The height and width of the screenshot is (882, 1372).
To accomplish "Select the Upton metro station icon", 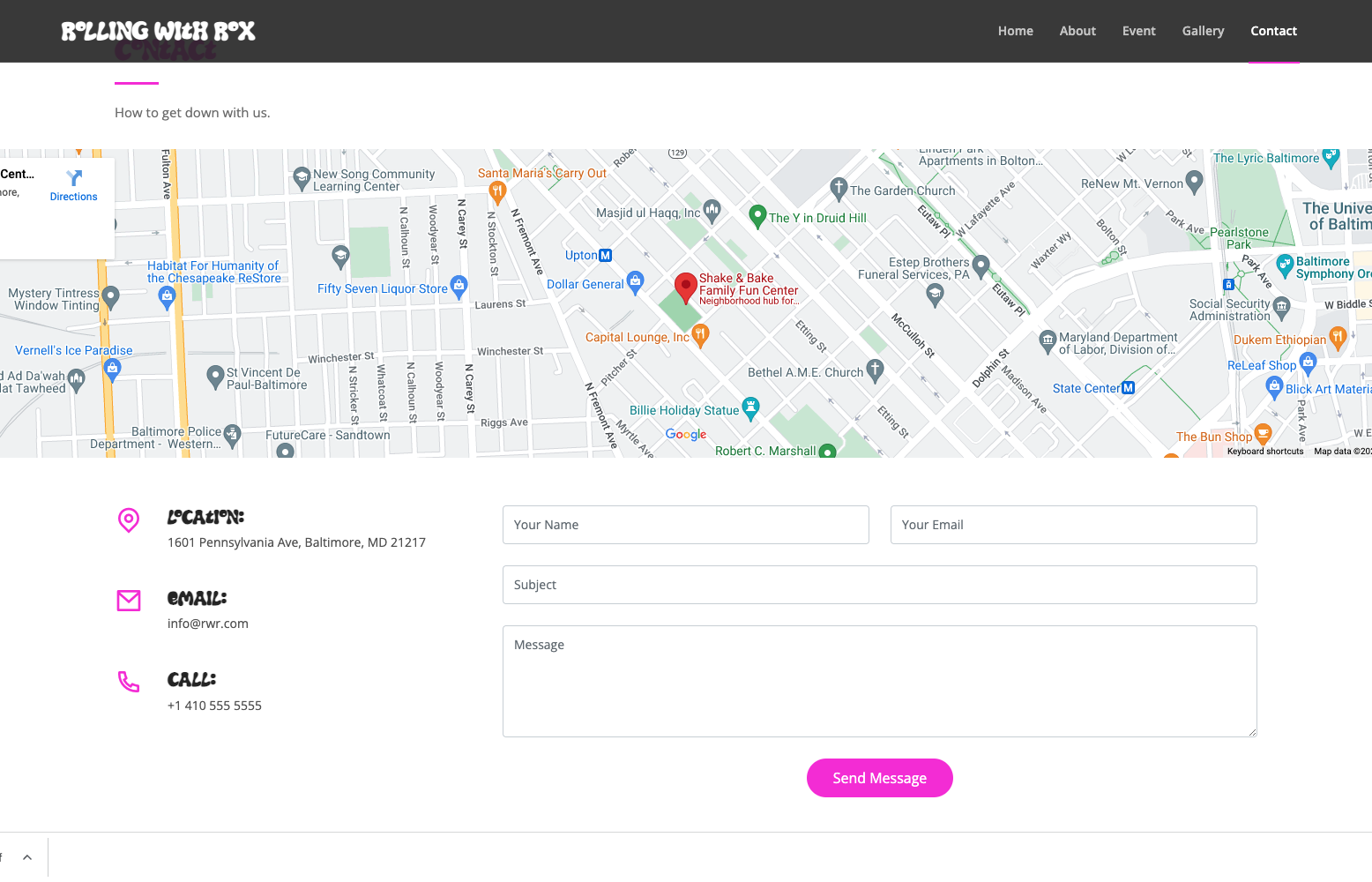I will (605, 256).
